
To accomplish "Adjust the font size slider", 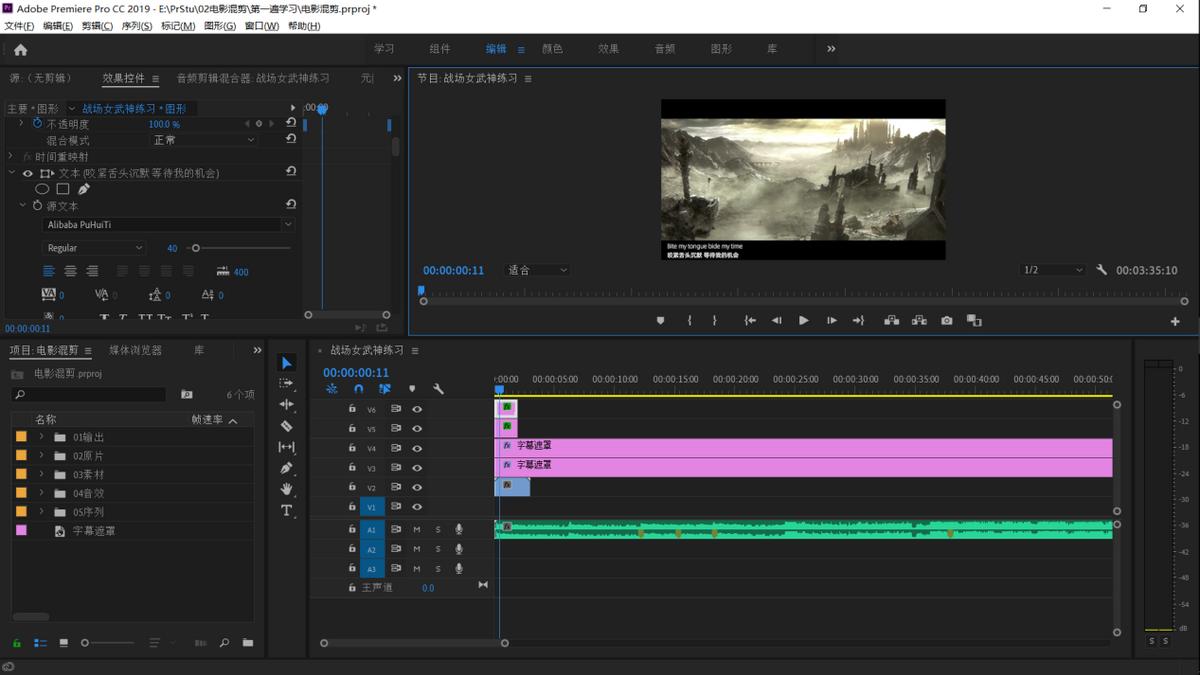I will pos(196,248).
